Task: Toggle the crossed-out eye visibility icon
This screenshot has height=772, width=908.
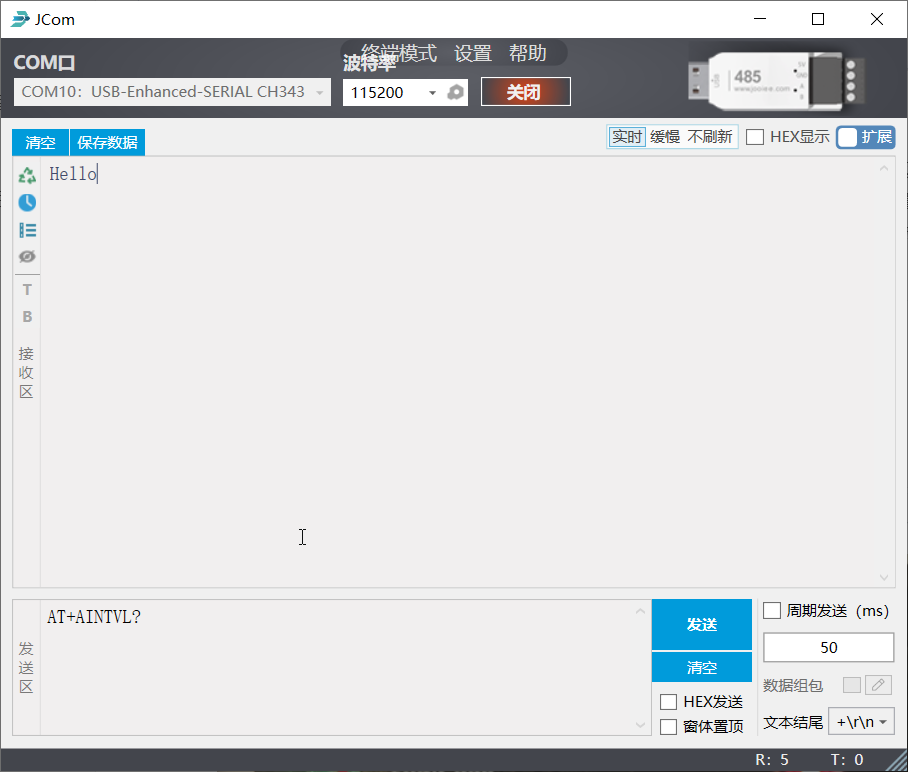Action: pos(27,257)
